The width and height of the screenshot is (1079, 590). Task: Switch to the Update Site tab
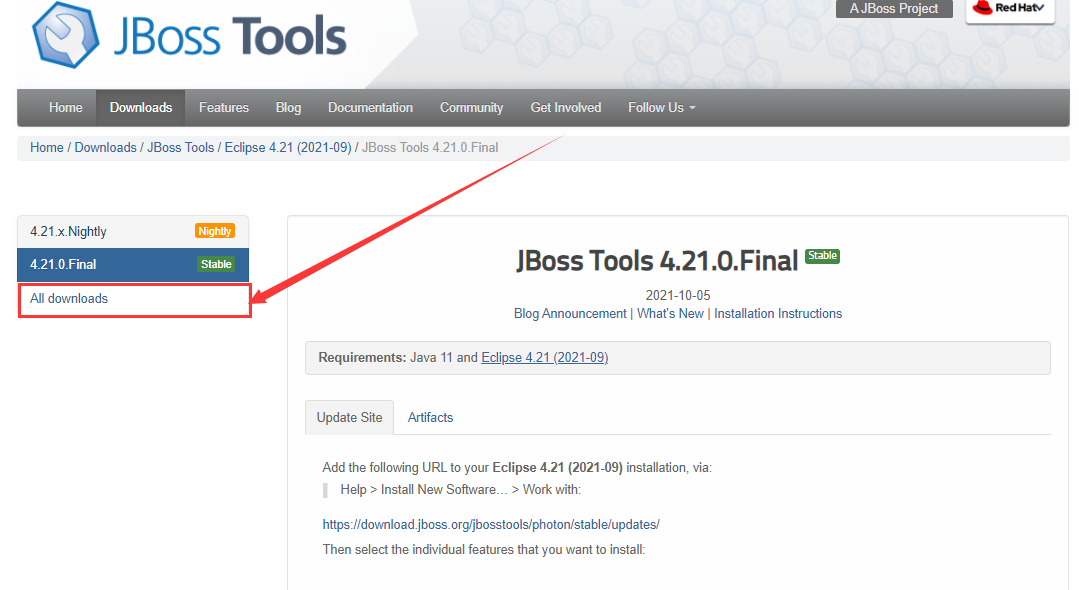[350, 418]
